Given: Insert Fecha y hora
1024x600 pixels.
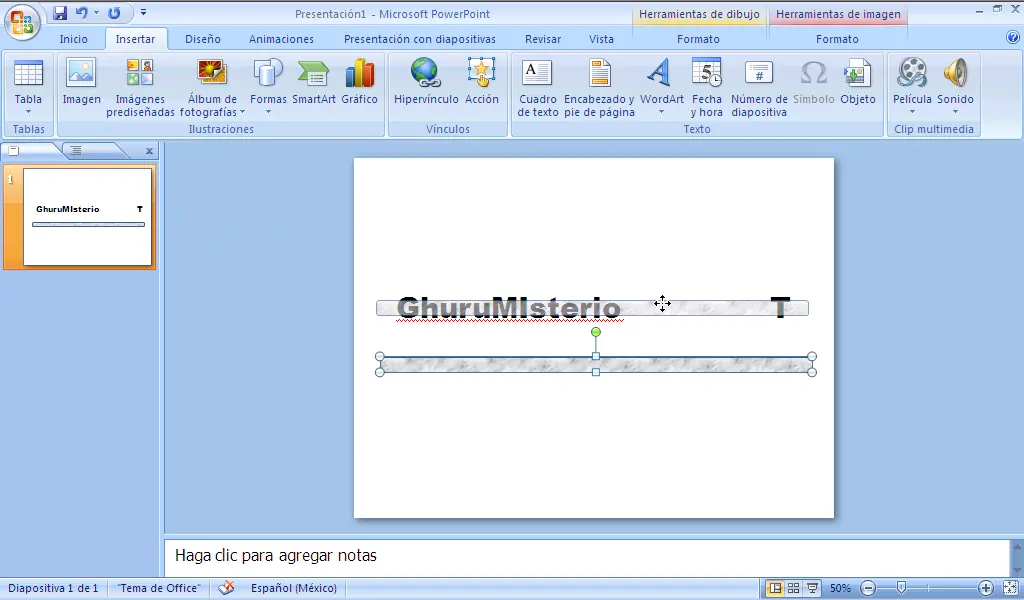Looking at the screenshot, I should [707, 87].
